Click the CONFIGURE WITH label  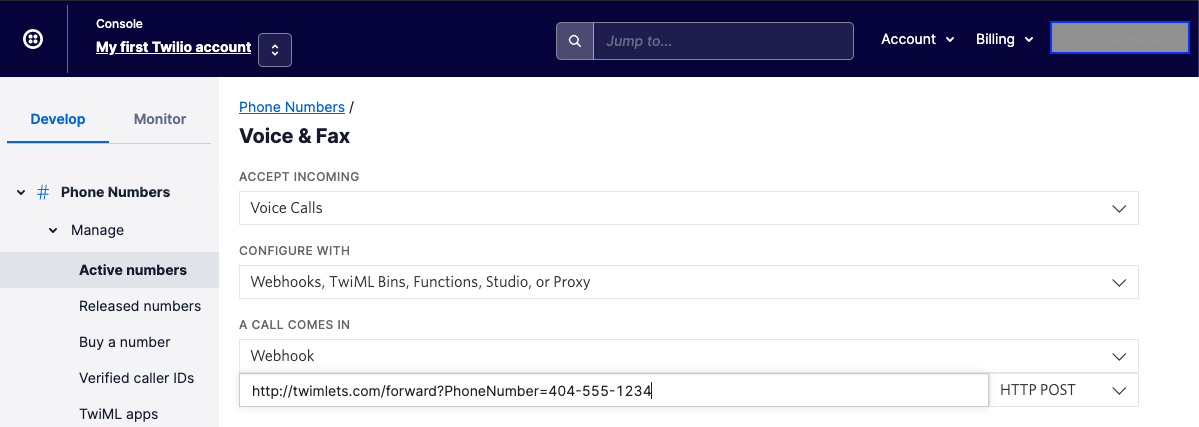pos(295,251)
